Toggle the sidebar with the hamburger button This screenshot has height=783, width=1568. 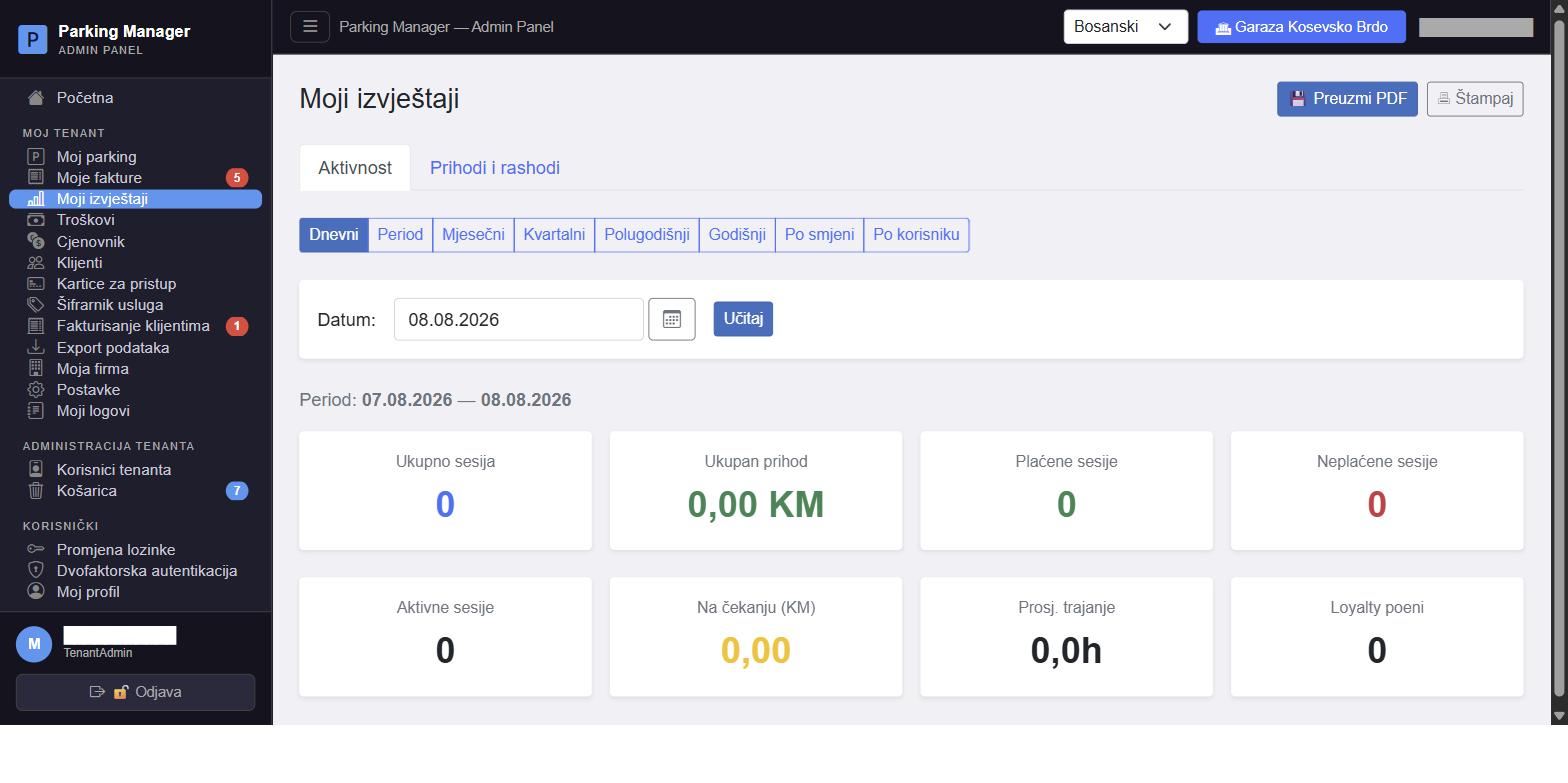pyautogui.click(x=310, y=27)
